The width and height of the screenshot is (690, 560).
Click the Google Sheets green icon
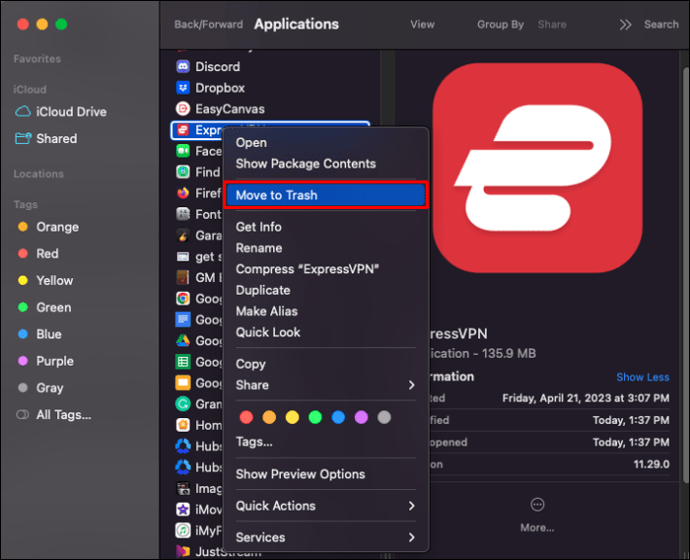(x=183, y=362)
